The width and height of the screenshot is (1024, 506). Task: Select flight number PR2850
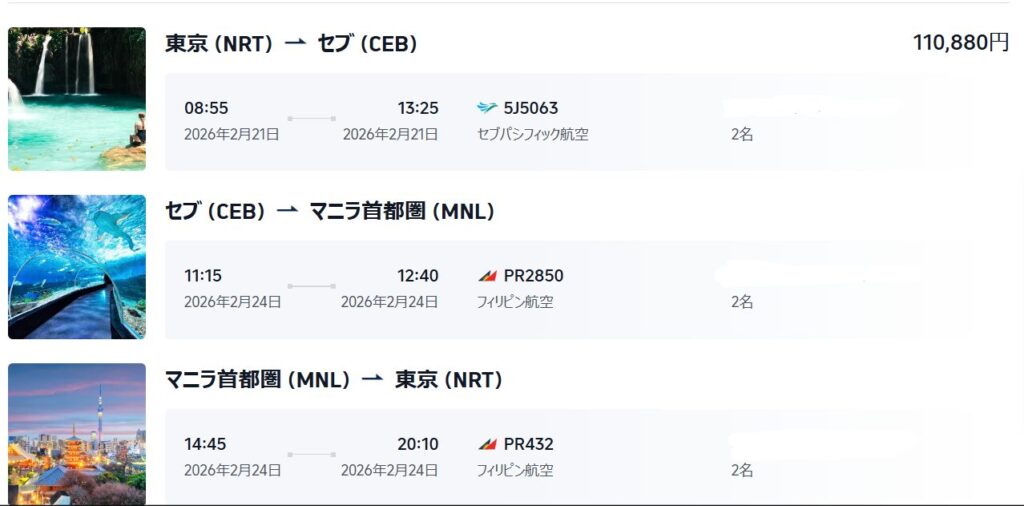point(534,276)
